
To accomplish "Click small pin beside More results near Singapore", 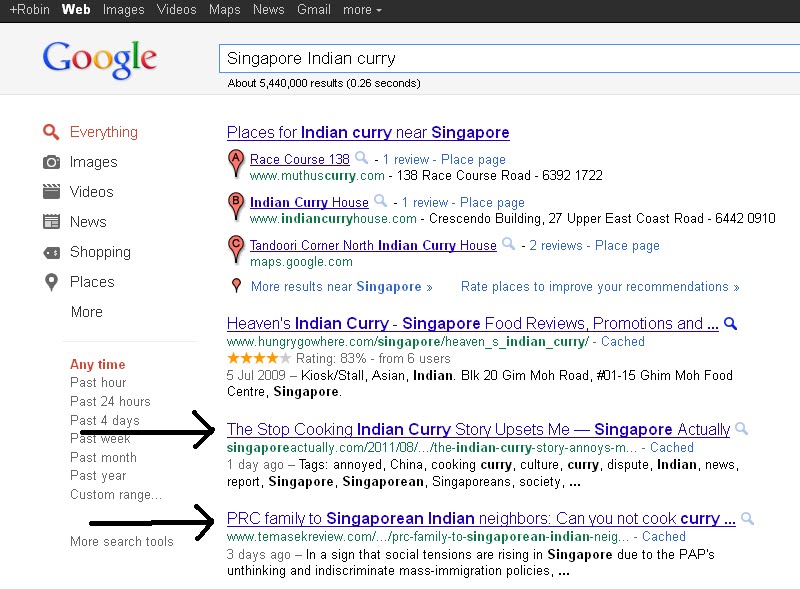I will click(x=236, y=286).
